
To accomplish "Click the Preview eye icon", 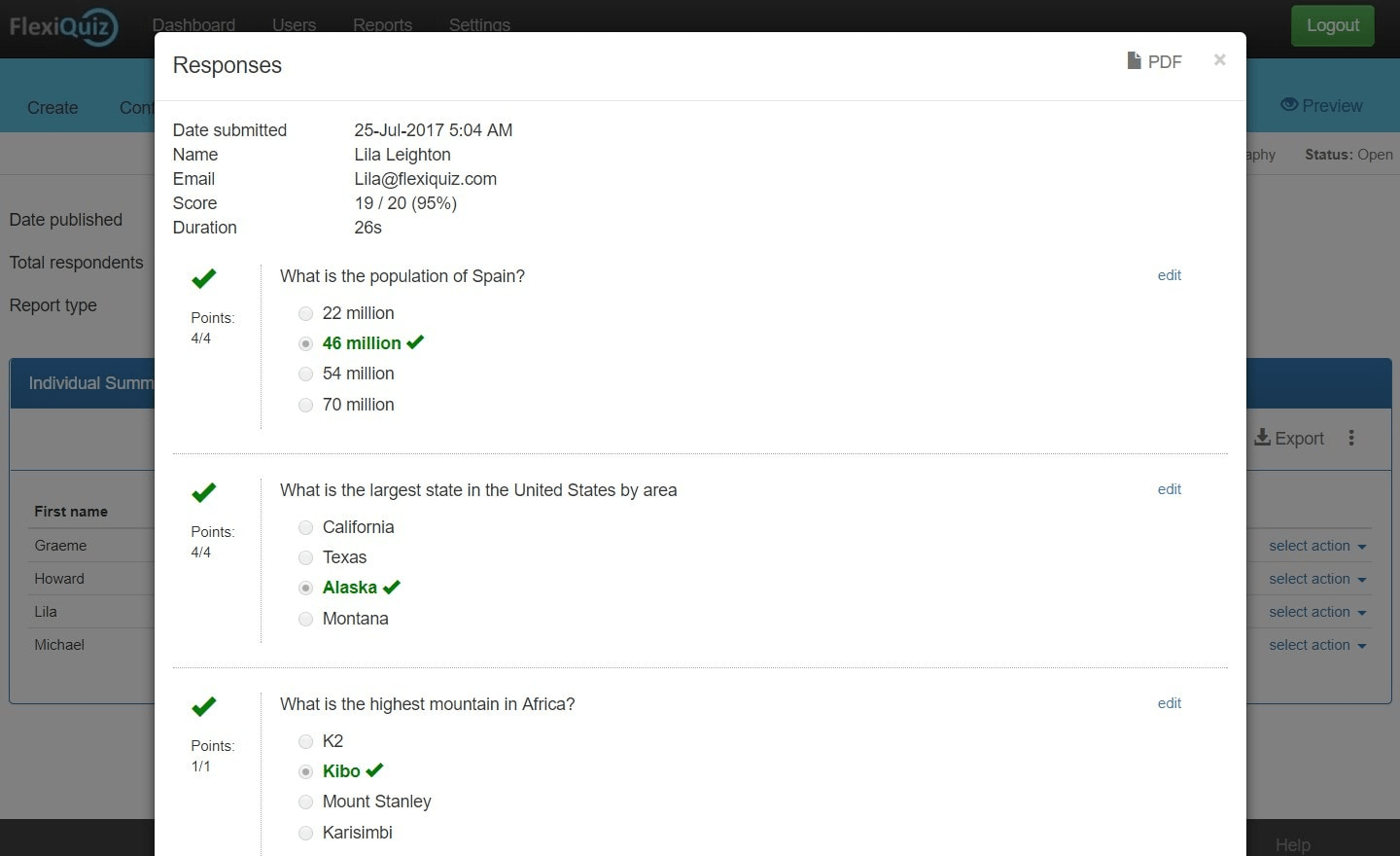I will pyautogui.click(x=1289, y=105).
